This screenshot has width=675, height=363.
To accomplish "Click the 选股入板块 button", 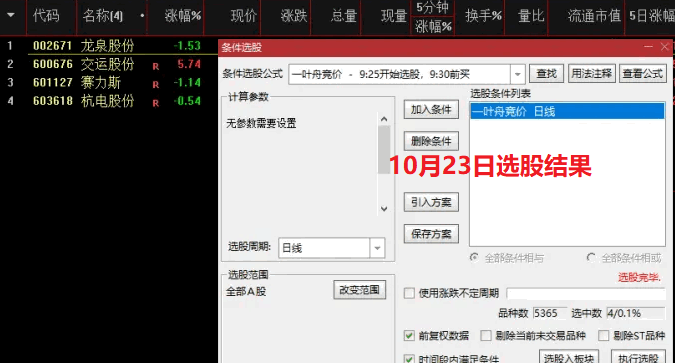I will [x=569, y=357].
